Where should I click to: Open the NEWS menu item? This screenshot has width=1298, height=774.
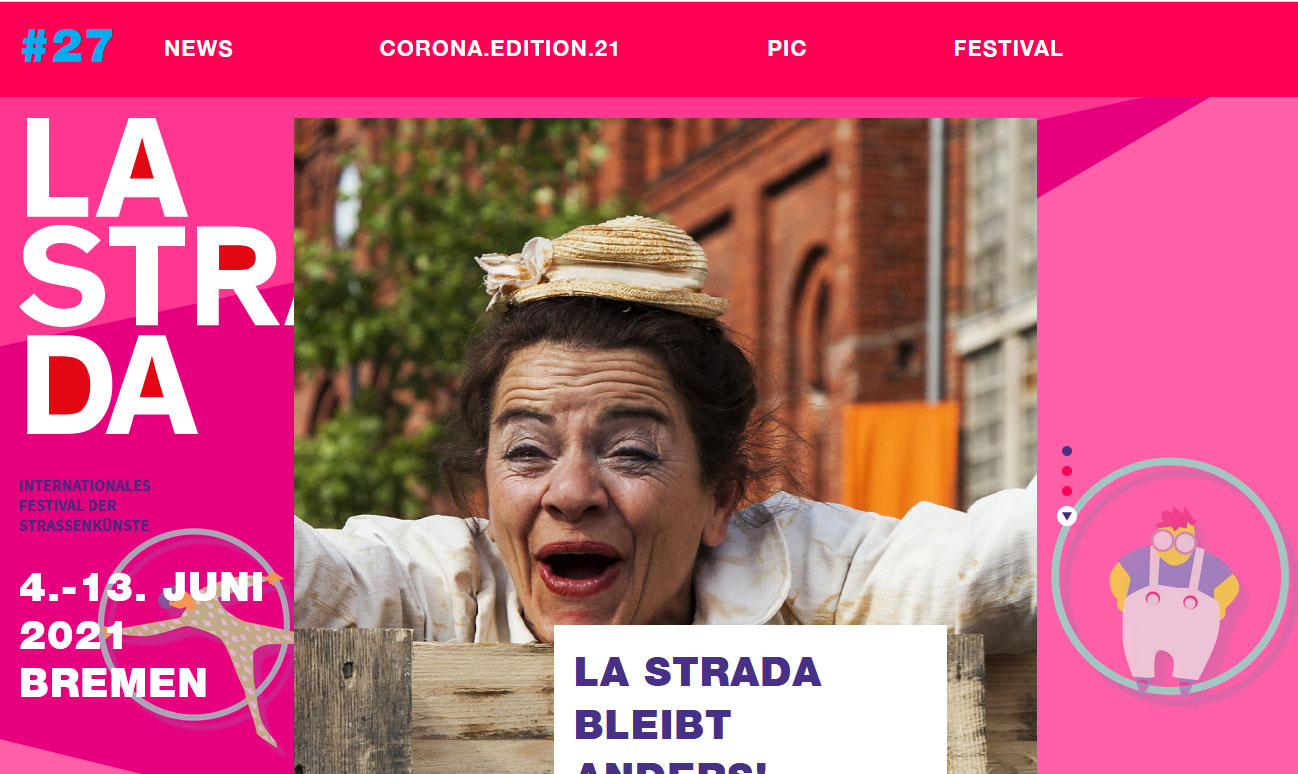(198, 48)
